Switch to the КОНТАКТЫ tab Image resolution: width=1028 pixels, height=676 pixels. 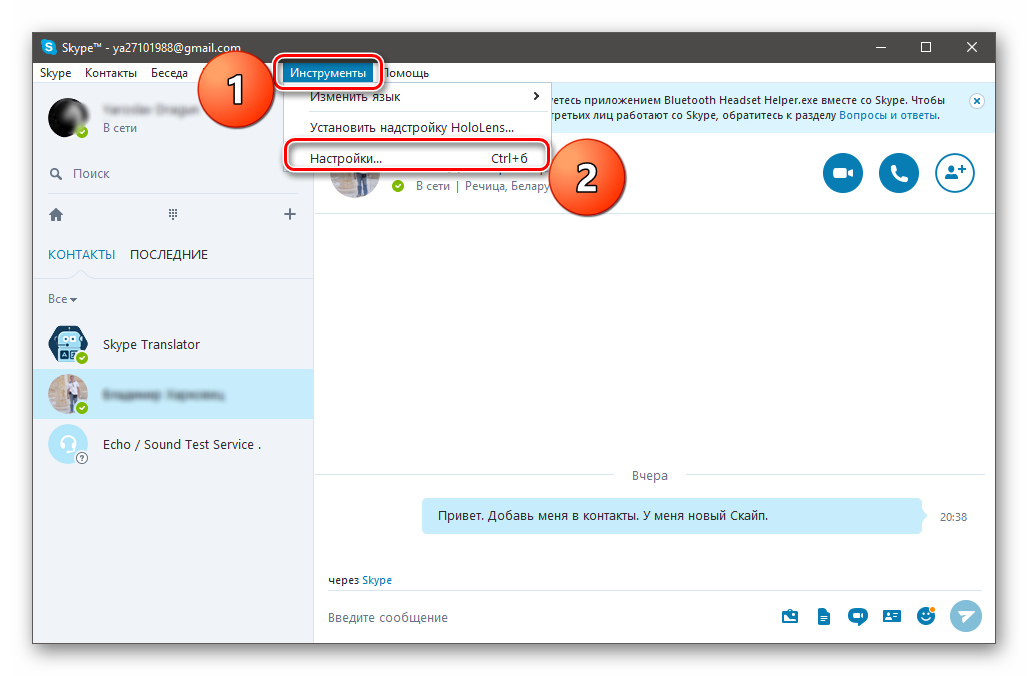[81, 254]
